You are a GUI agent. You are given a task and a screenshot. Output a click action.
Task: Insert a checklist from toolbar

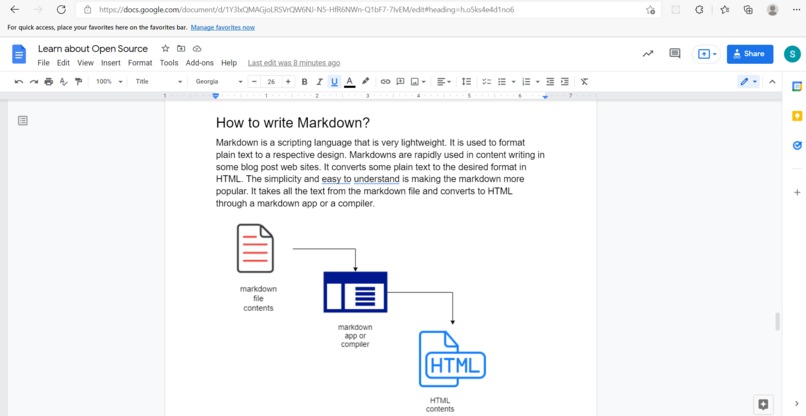(x=487, y=82)
